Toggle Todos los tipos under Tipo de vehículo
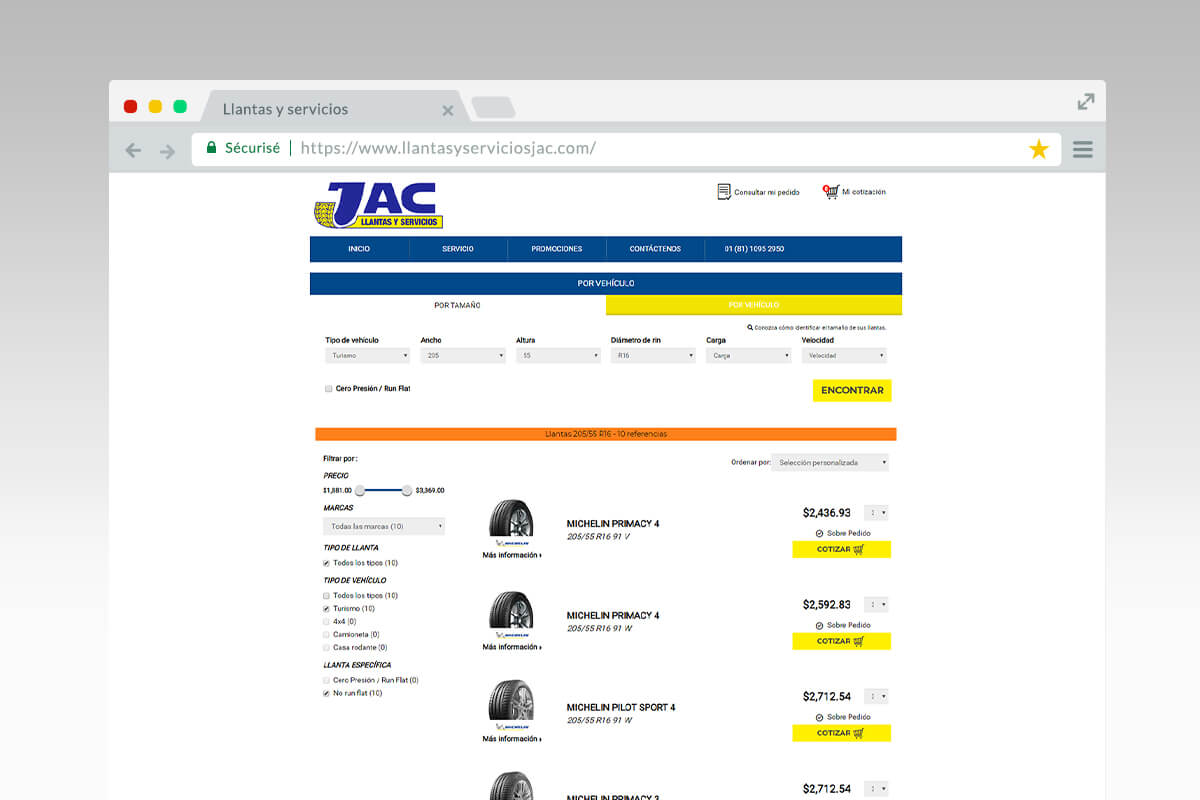 pos(326,595)
